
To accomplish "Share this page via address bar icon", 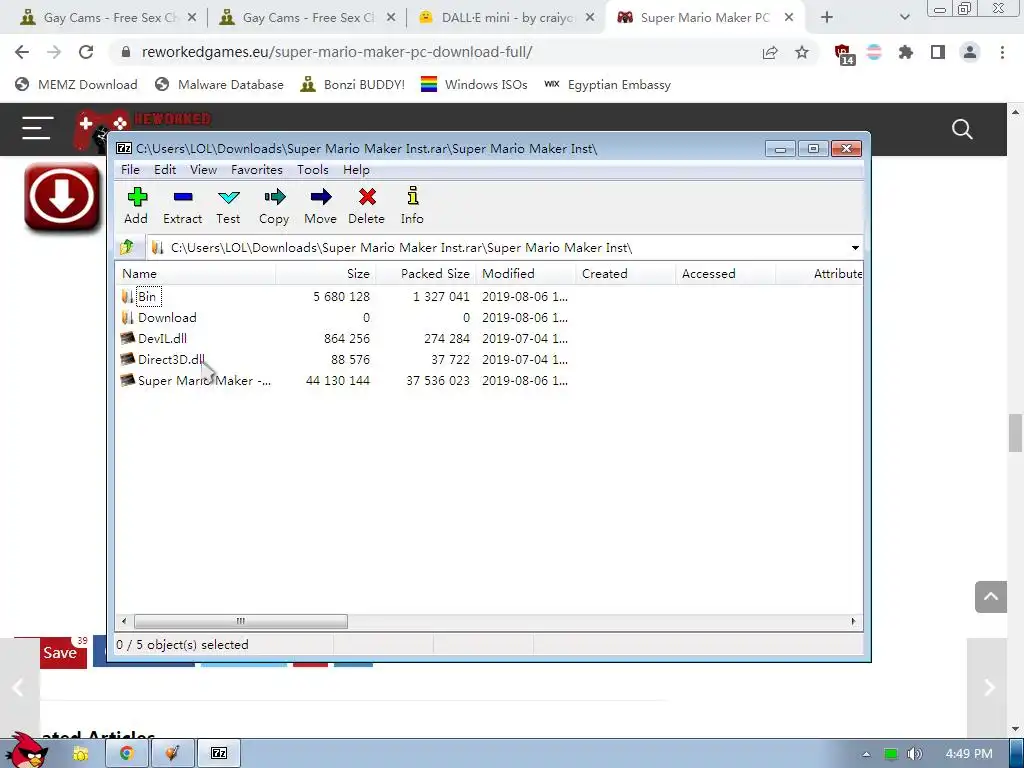I will point(770,53).
